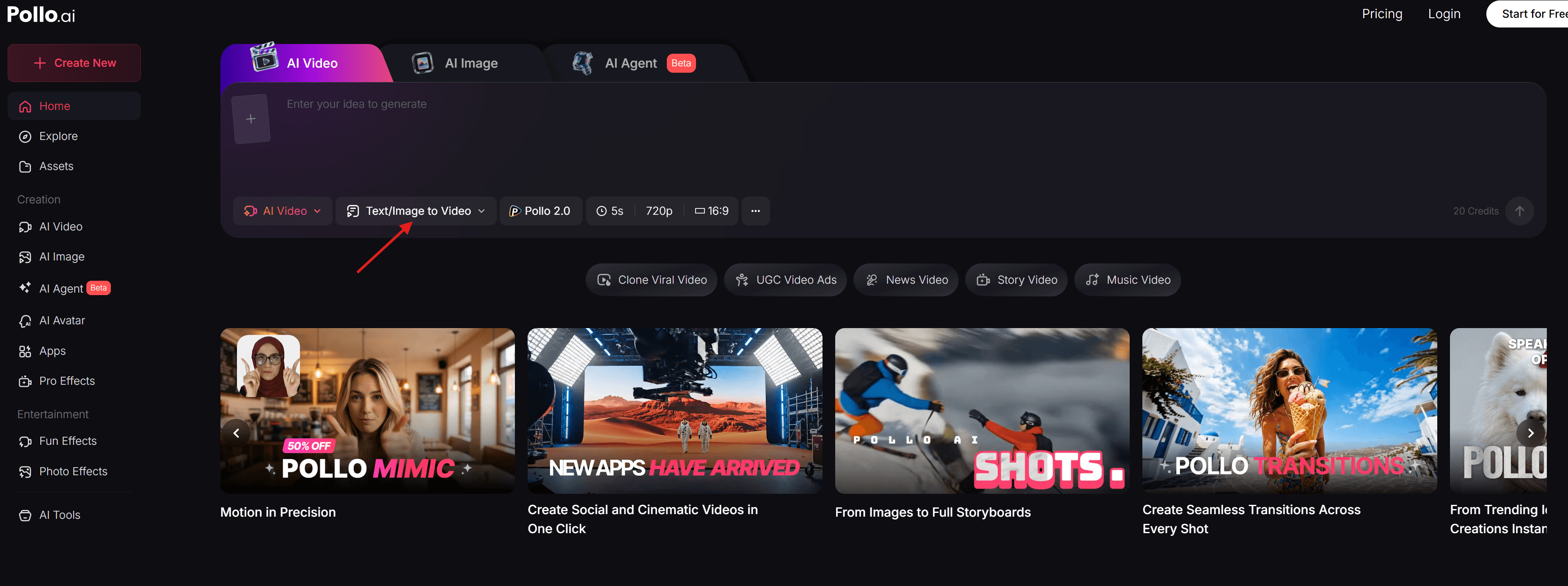This screenshot has height=586, width=1568.
Task: Click the Start for Free button
Action: point(1528,14)
